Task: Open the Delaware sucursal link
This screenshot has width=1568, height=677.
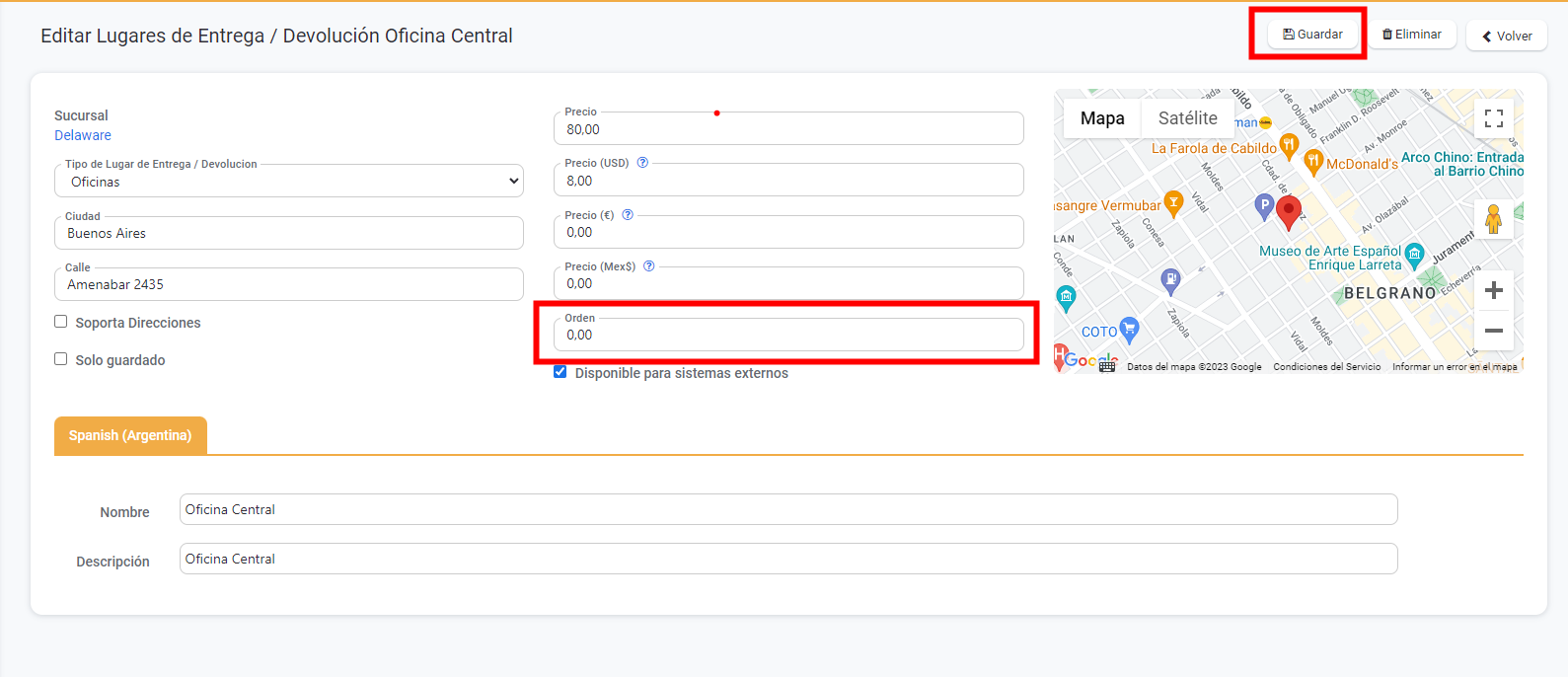Action: pyautogui.click(x=83, y=135)
